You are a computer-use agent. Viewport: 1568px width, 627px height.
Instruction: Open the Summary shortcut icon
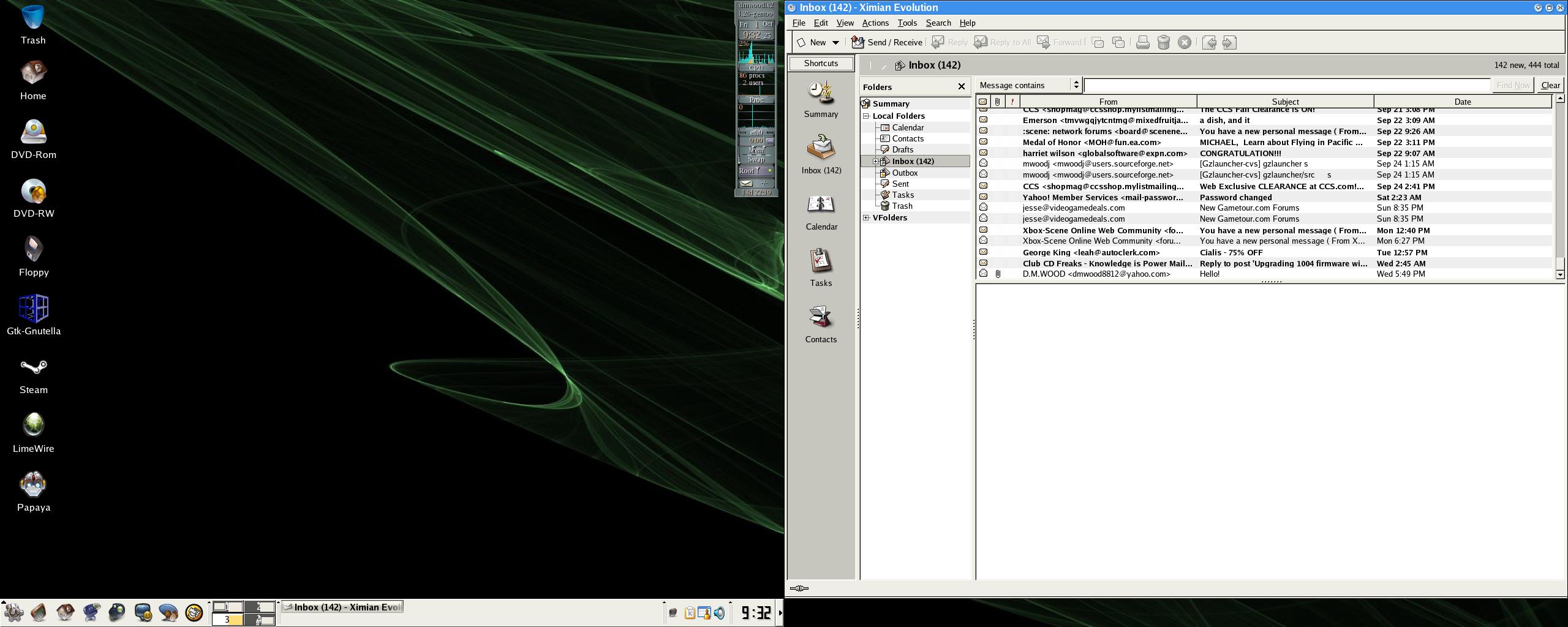point(820,99)
